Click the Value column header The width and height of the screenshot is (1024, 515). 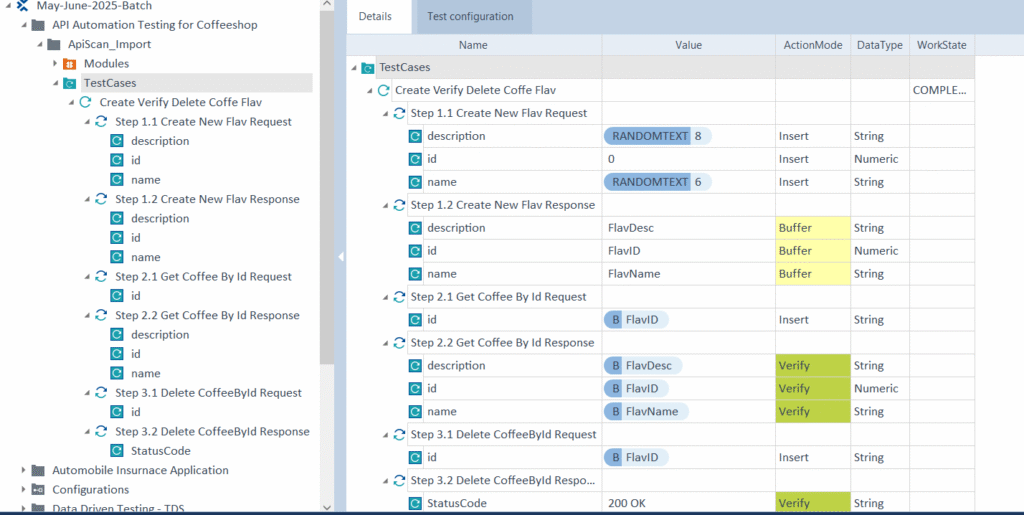[688, 45]
